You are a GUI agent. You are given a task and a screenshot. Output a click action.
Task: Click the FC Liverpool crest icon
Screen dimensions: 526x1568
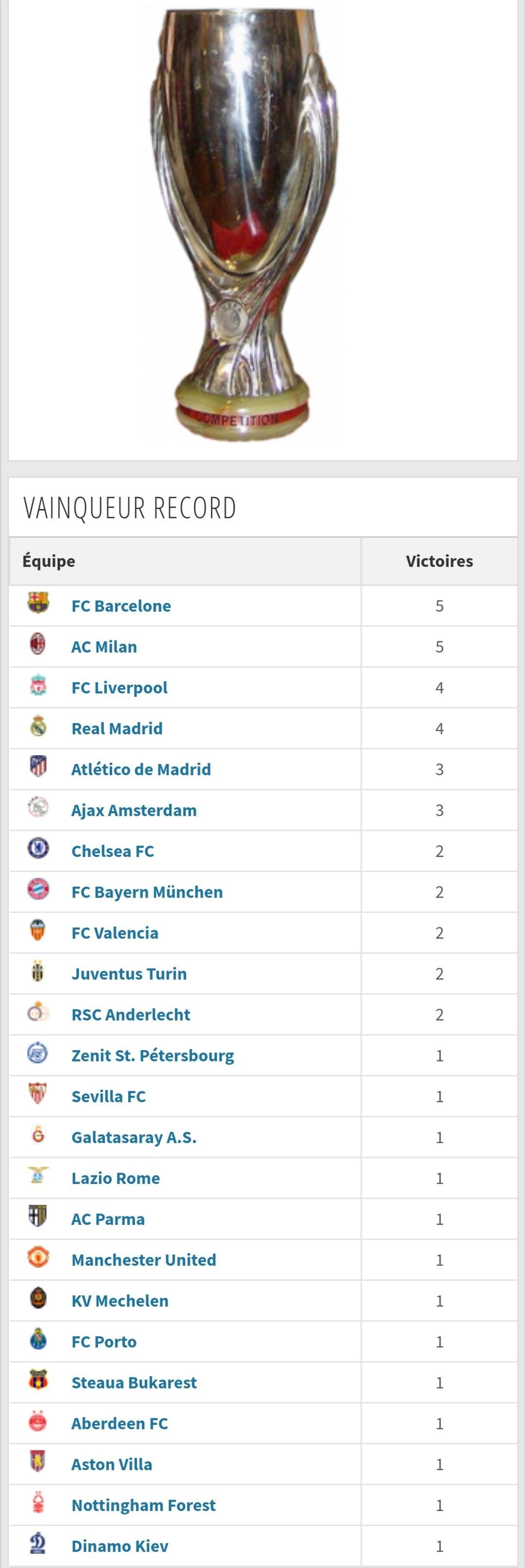point(38,684)
